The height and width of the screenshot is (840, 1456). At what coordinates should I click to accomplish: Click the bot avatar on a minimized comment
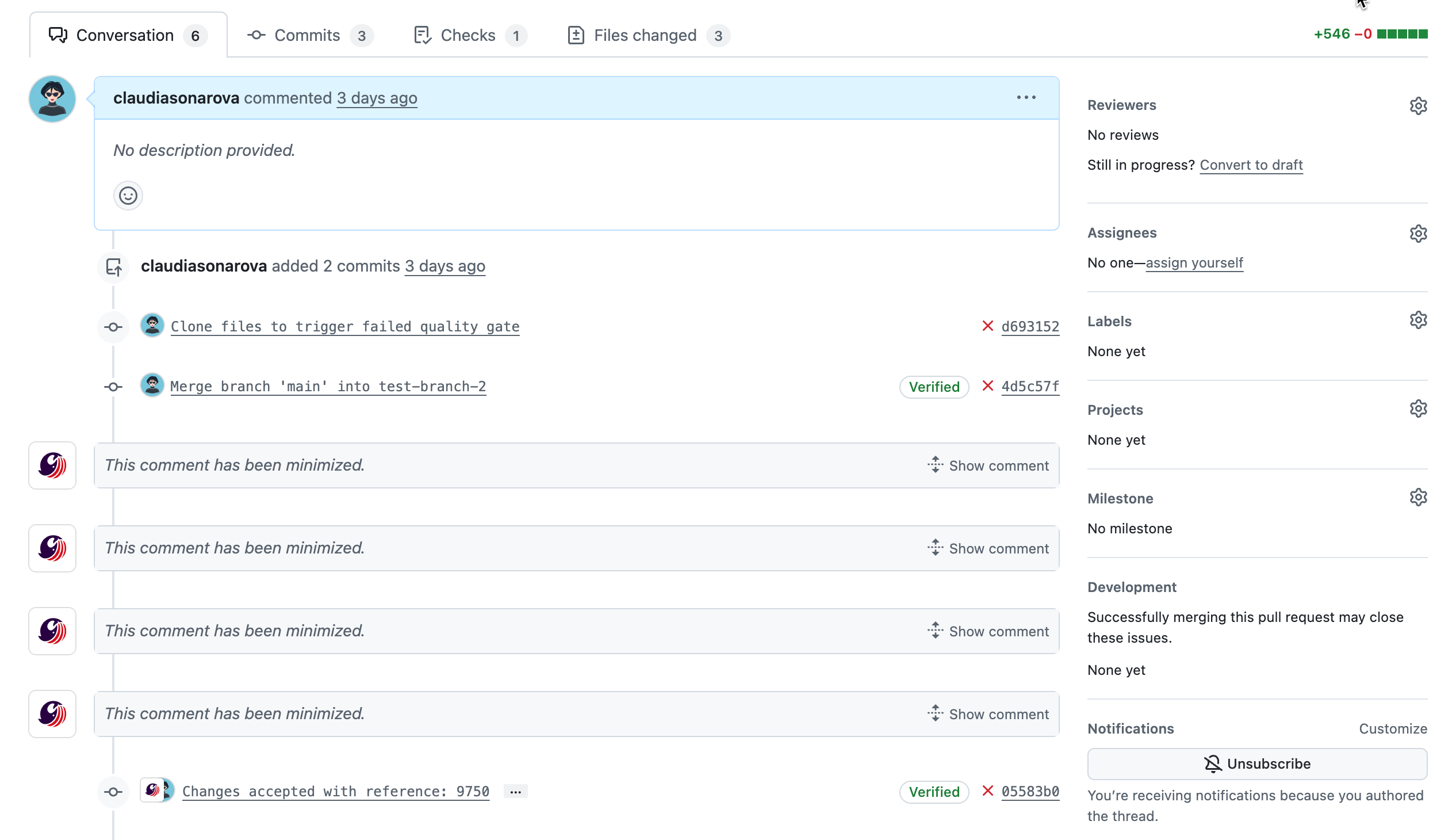tap(52, 465)
